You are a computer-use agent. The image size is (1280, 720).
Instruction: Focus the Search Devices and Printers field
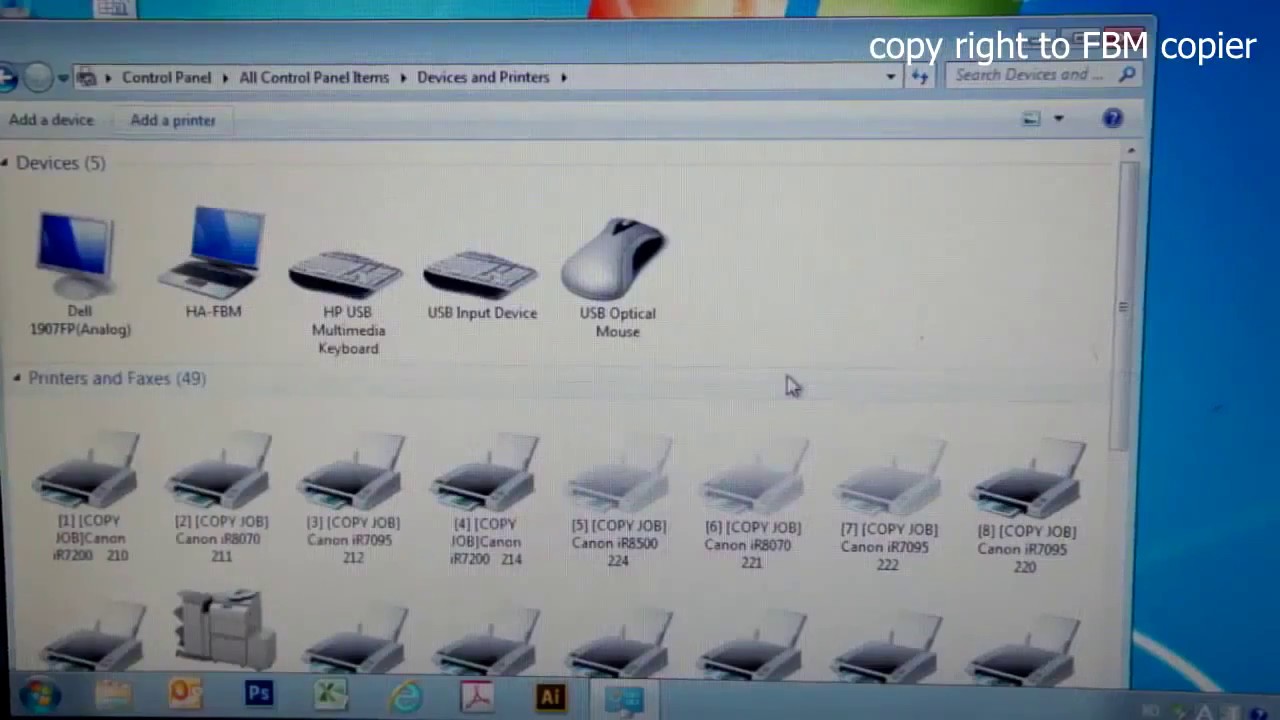click(x=1032, y=74)
